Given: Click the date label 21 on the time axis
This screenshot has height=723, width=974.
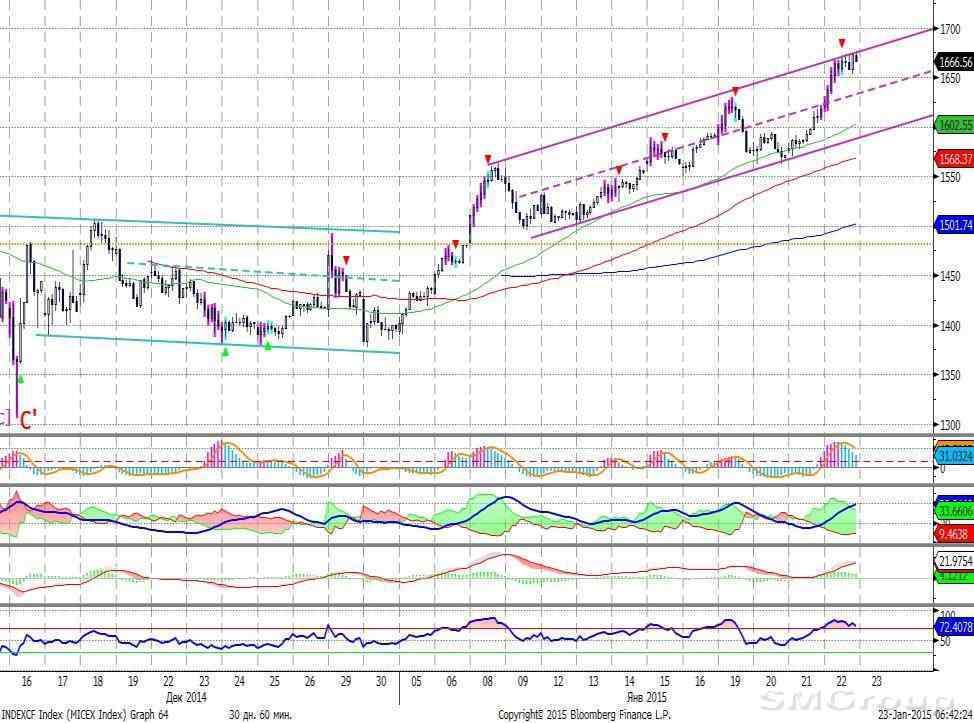Looking at the screenshot, I should [x=806, y=681].
